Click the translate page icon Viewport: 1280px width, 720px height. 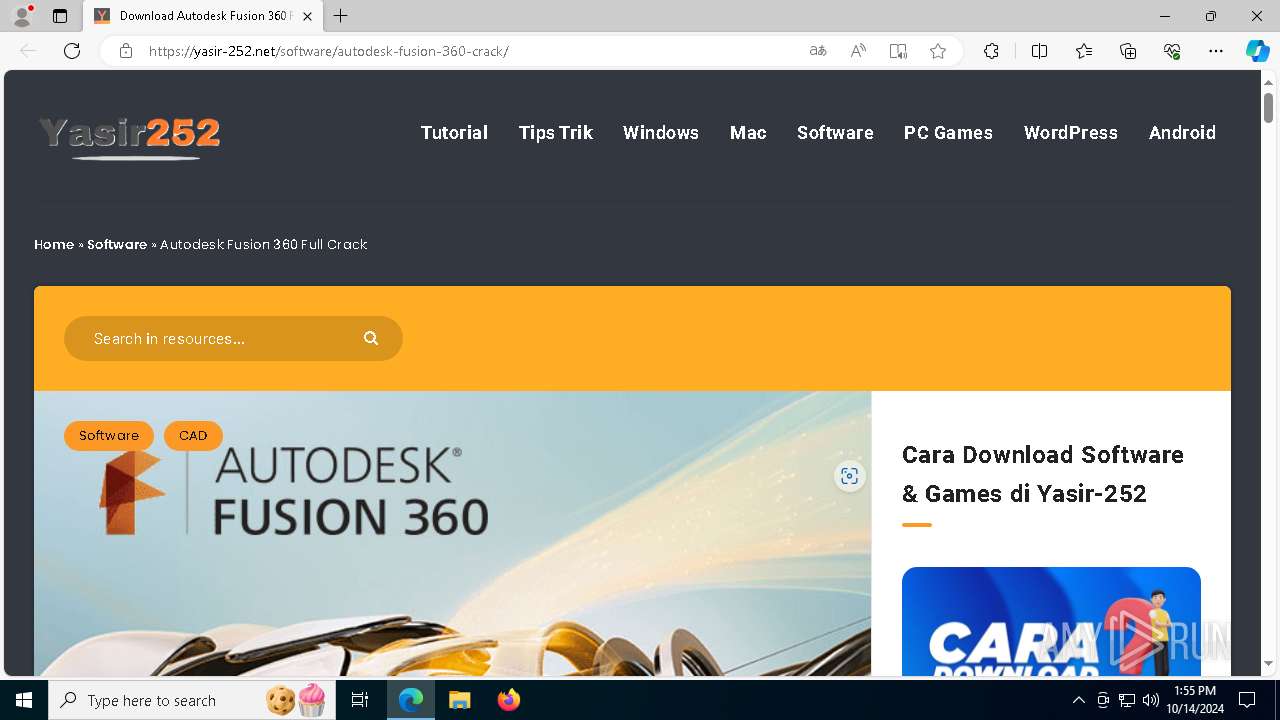[818, 51]
